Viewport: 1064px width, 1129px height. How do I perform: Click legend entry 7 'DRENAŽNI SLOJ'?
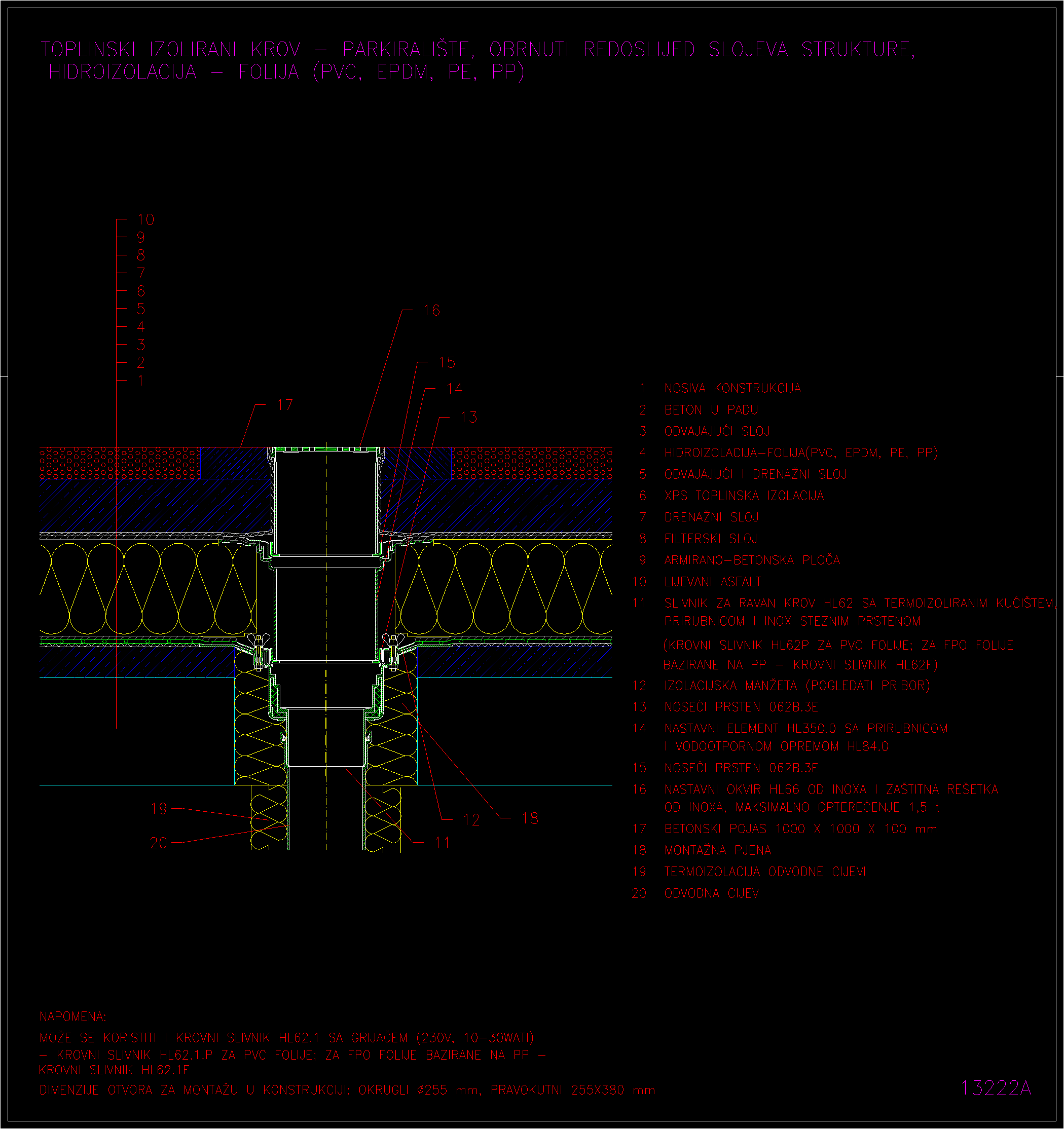[x=711, y=517]
